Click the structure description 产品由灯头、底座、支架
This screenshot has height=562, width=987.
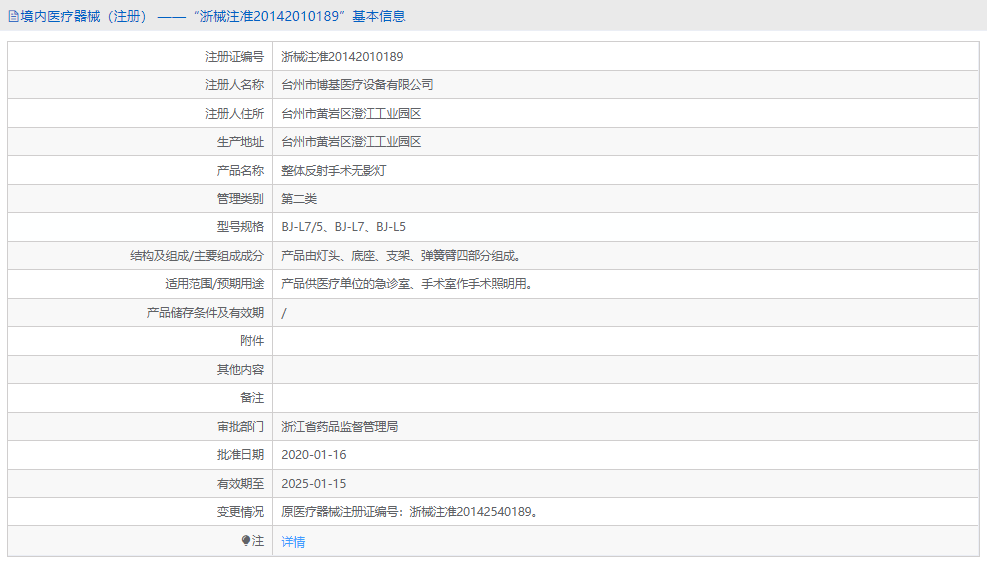click(x=401, y=256)
